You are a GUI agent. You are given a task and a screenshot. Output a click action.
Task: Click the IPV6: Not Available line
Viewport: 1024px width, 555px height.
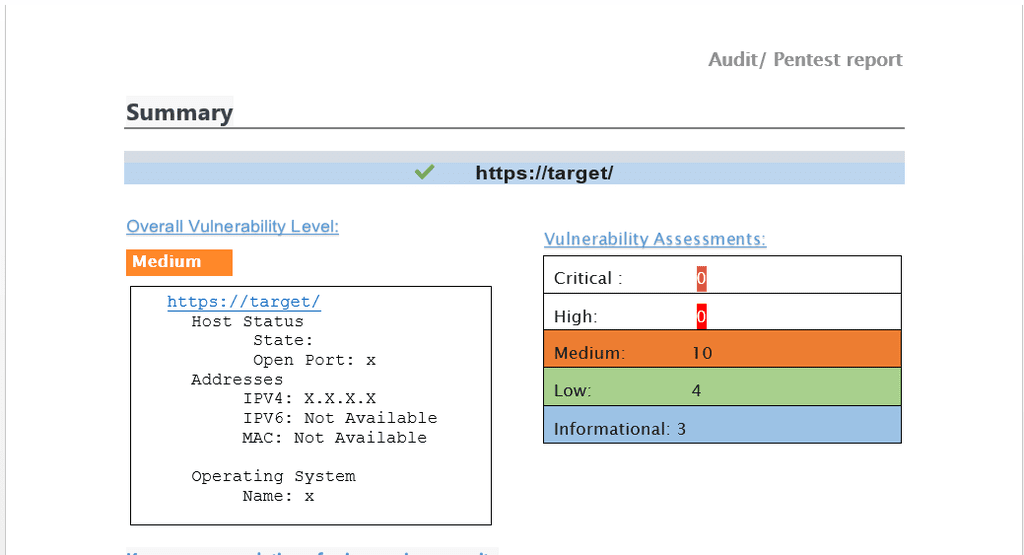(x=340, y=418)
